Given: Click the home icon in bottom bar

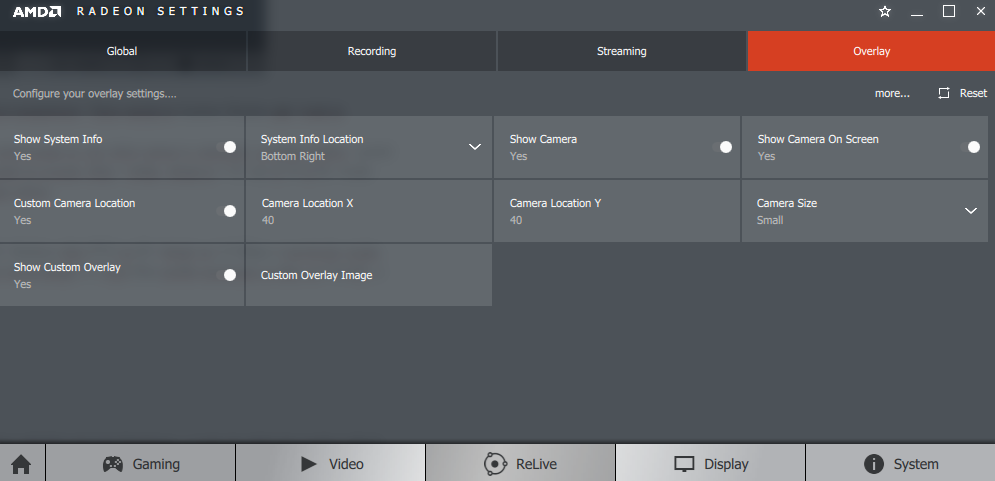Looking at the screenshot, I should 21,464.
